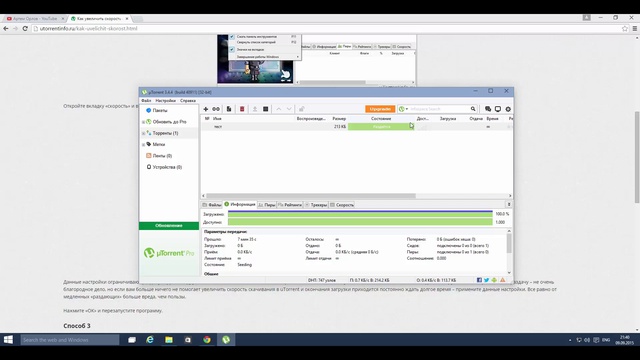
Task: Click the Add Torrent from URL link icon
Action: pyautogui.click(x=216, y=109)
